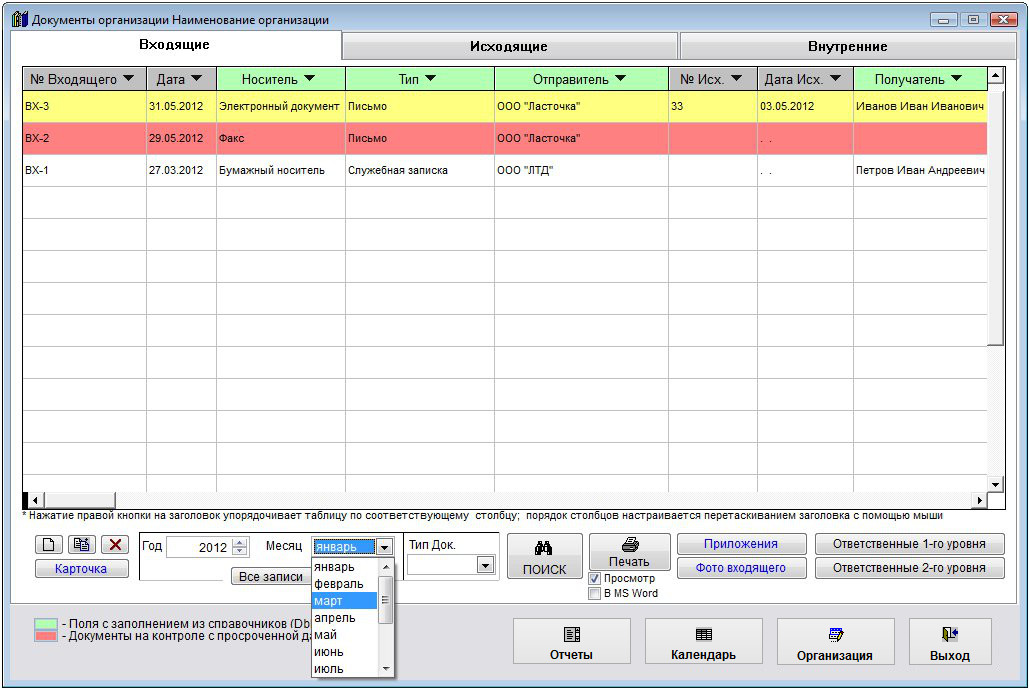
Task: Select май in month list
Action: point(345,635)
